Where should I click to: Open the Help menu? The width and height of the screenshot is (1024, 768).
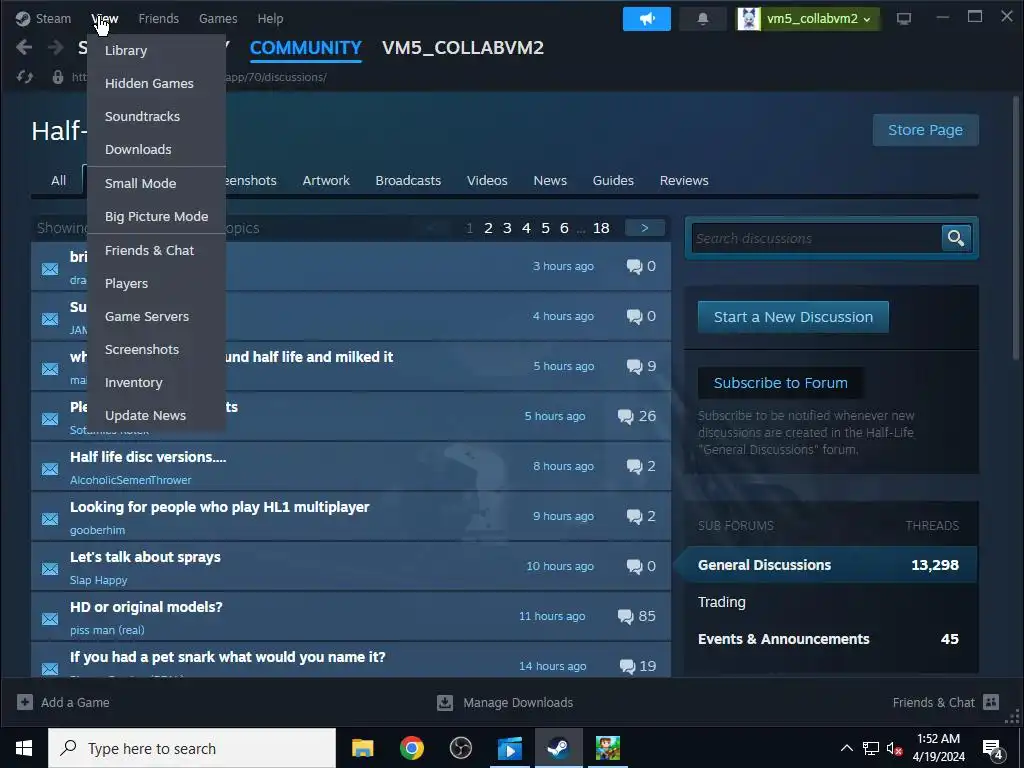coord(270,18)
